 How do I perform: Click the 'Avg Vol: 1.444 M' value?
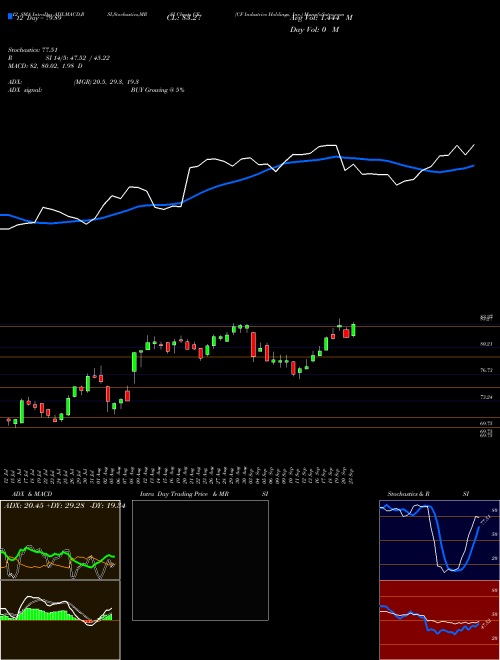321,18
